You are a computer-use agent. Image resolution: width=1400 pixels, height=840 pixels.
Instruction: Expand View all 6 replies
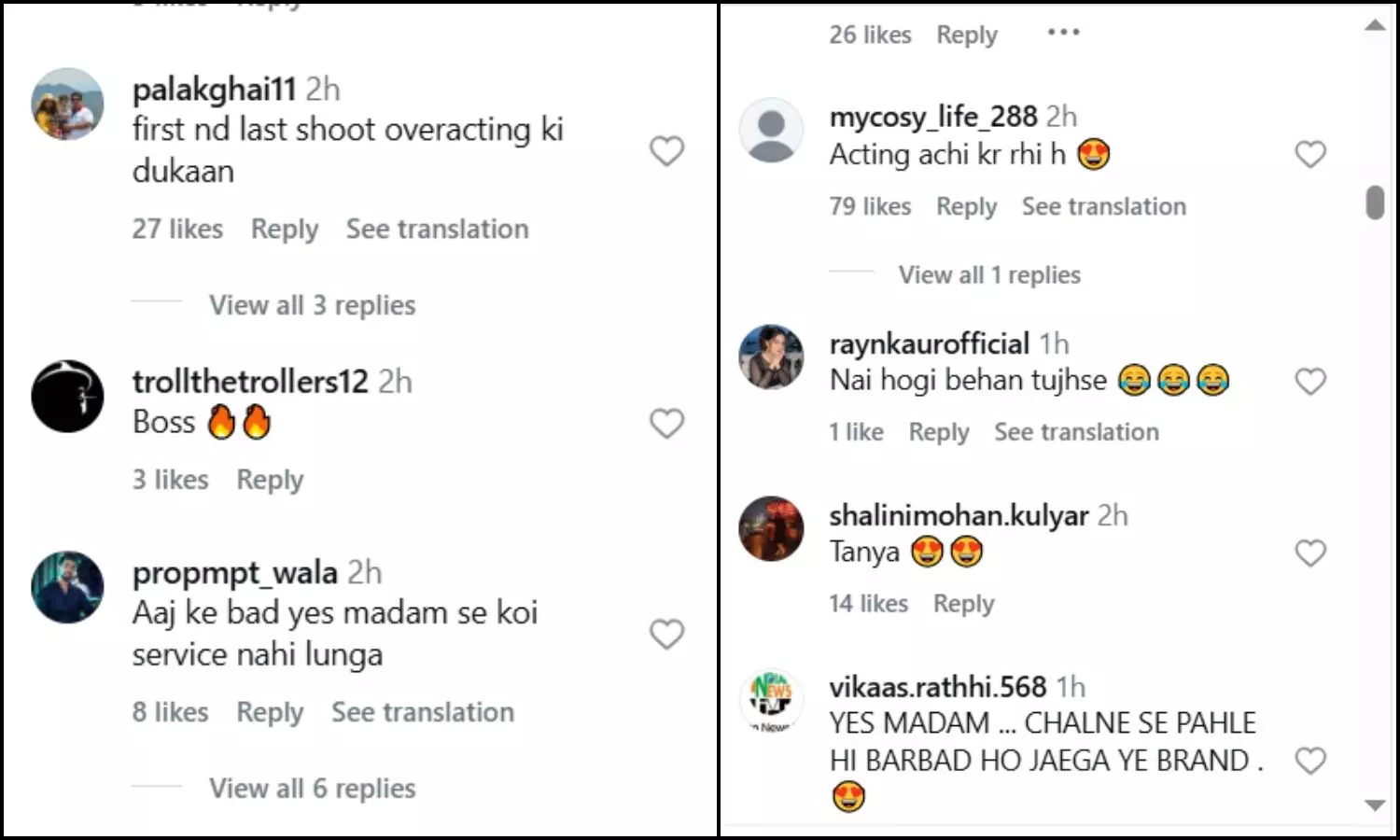pos(312,789)
